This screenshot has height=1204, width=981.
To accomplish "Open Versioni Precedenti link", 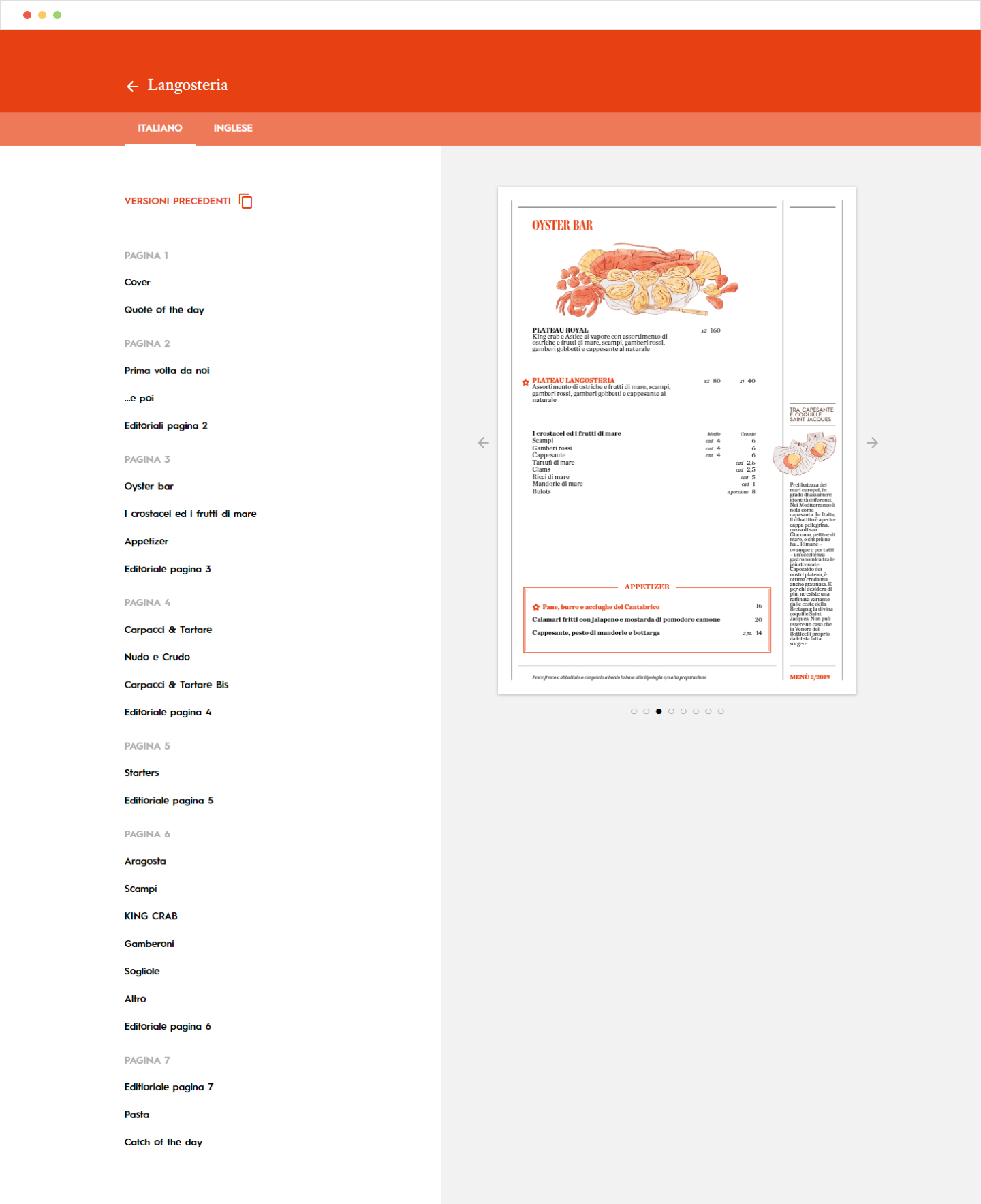I will (x=177, y=201).
